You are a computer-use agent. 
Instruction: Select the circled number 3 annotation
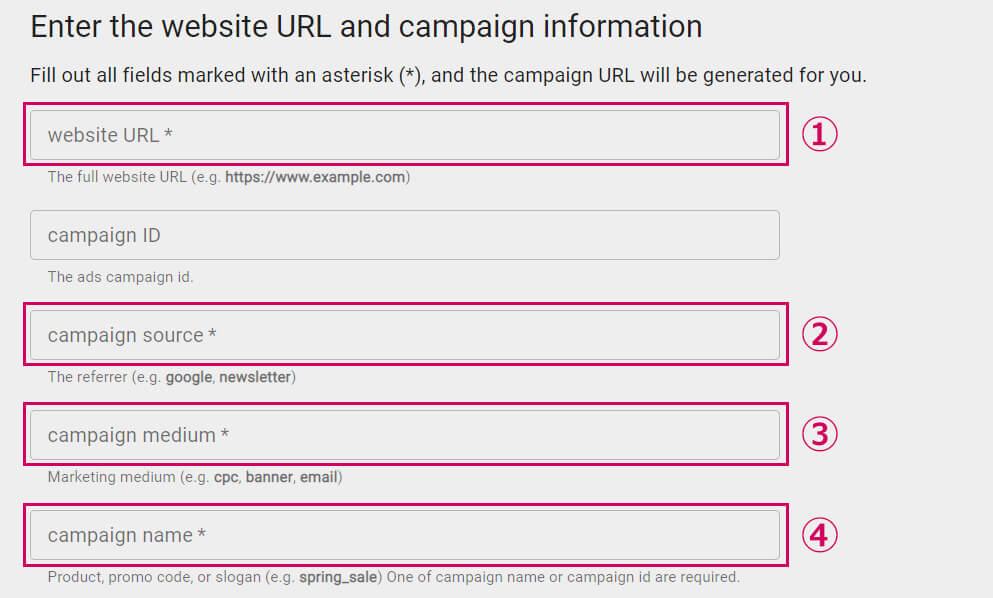click(x=819, y=434)
